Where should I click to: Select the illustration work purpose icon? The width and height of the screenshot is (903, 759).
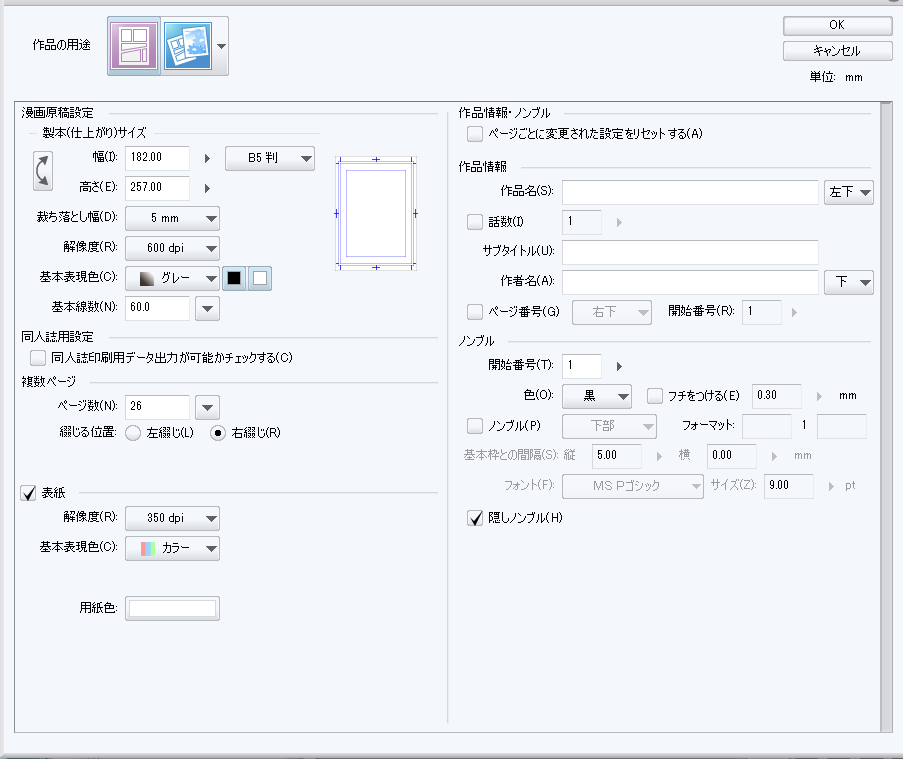(x=188, y=46)
